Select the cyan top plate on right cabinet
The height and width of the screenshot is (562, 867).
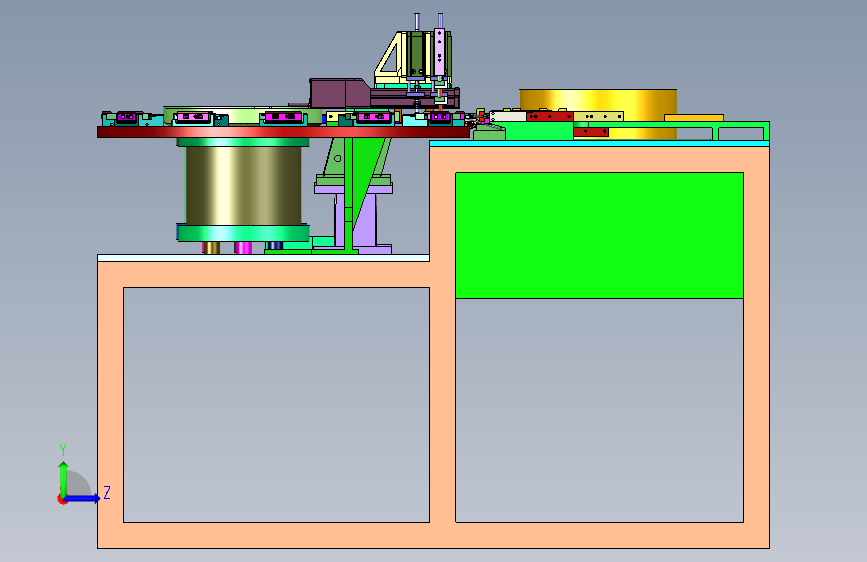(x=599, y=143)
